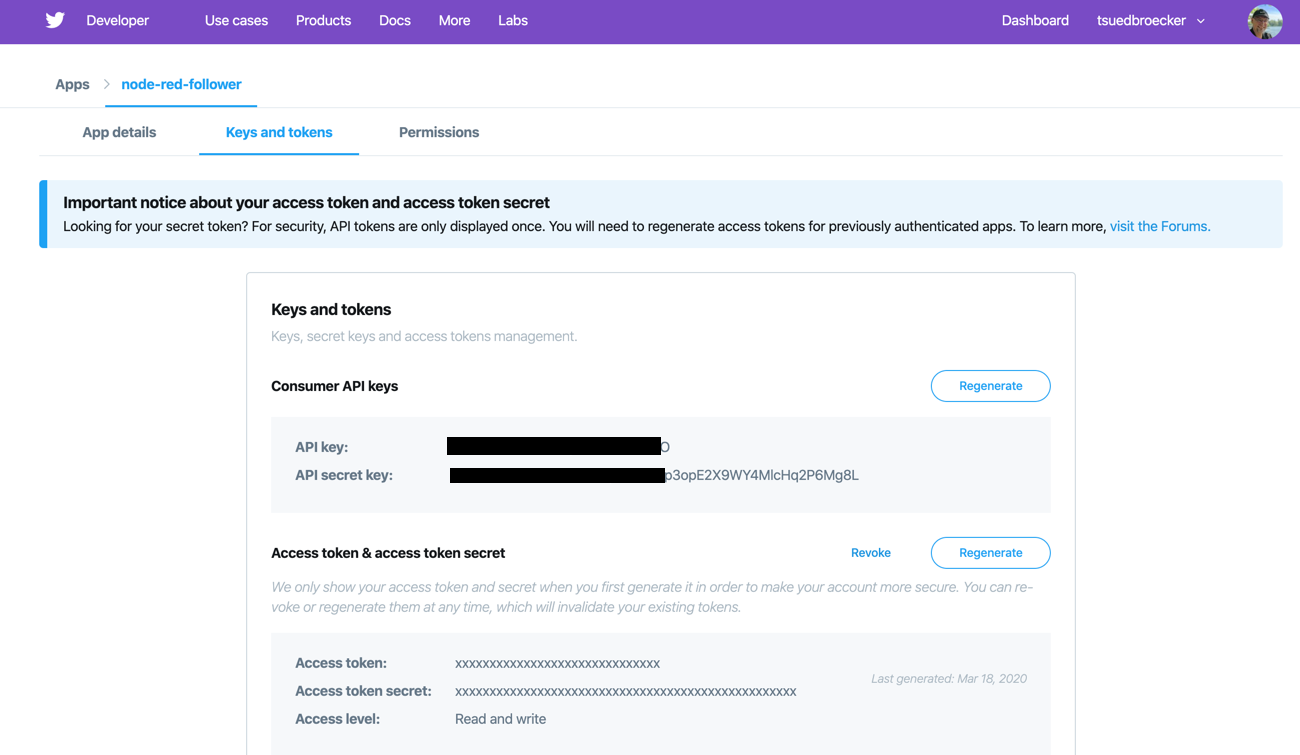Select the Keys and tokens tab
Viewport: 1300px width, 755px height.
pos(279,132)
